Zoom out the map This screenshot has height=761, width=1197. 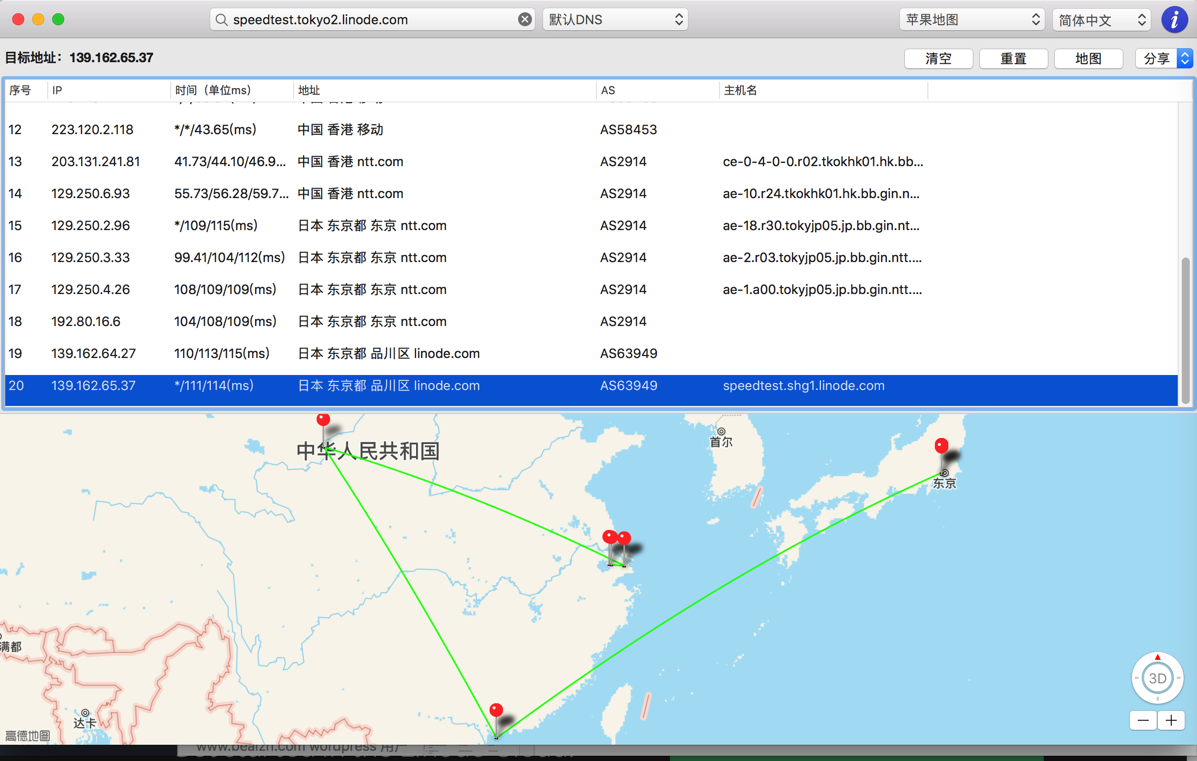click(1143, 721)
